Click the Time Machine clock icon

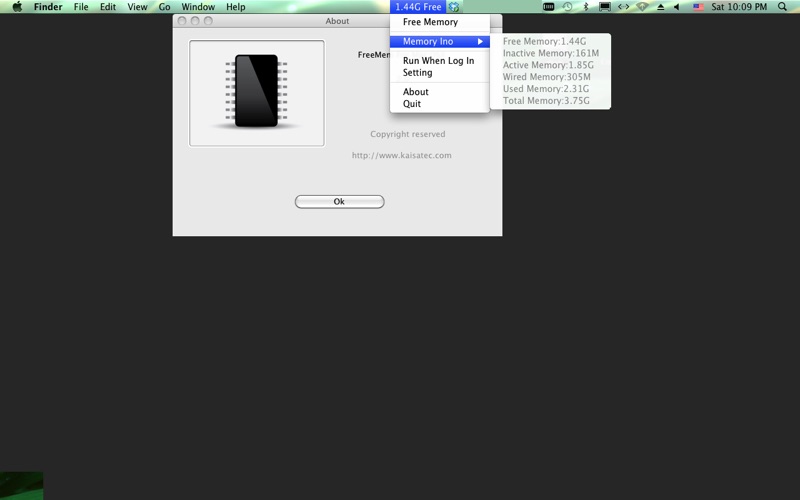[x=567, y=7]
